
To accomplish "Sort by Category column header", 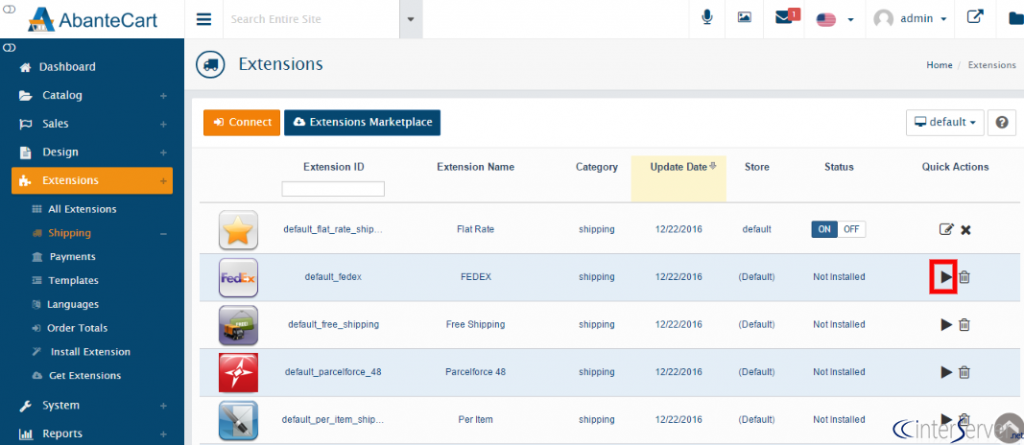I will [596, 167].
